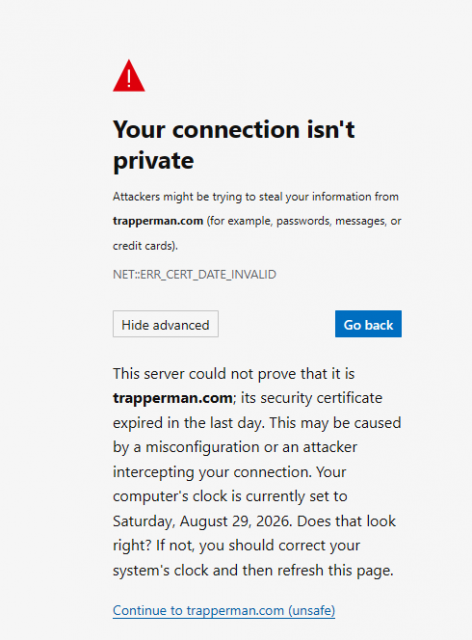
Task: Go back to the previous safe page
Action: tap(368, 324)
